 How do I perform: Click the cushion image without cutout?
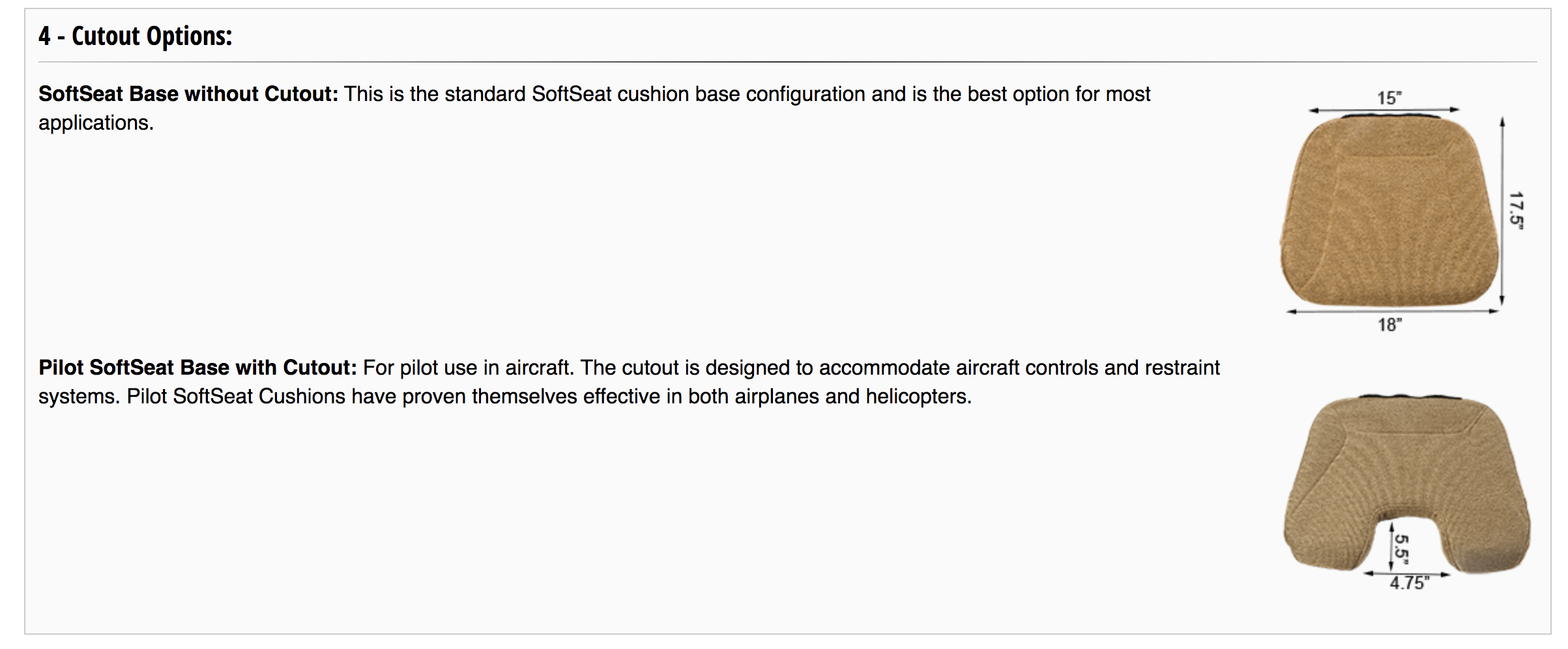tap(1389, 212)
